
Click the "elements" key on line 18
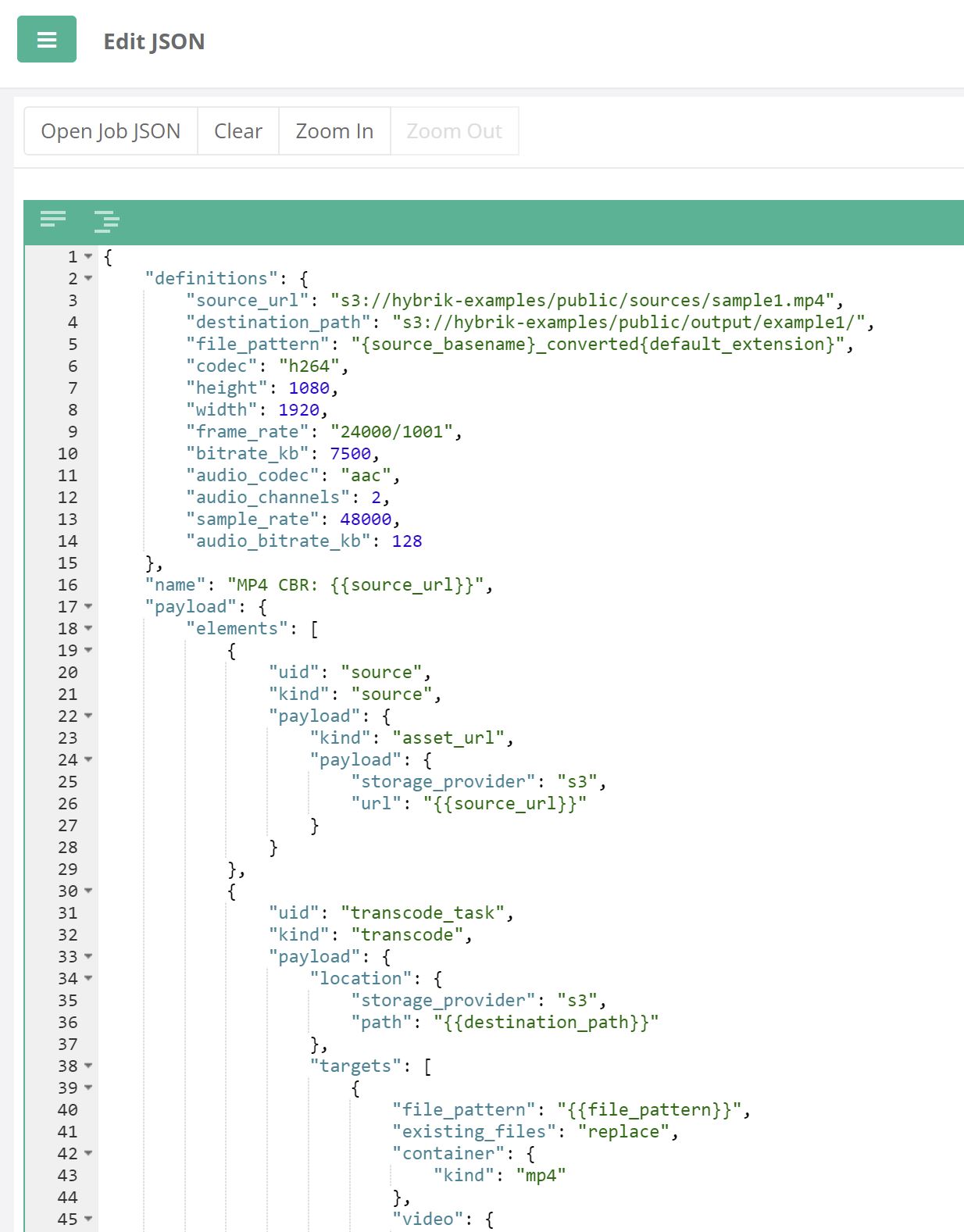pos(237,629)
